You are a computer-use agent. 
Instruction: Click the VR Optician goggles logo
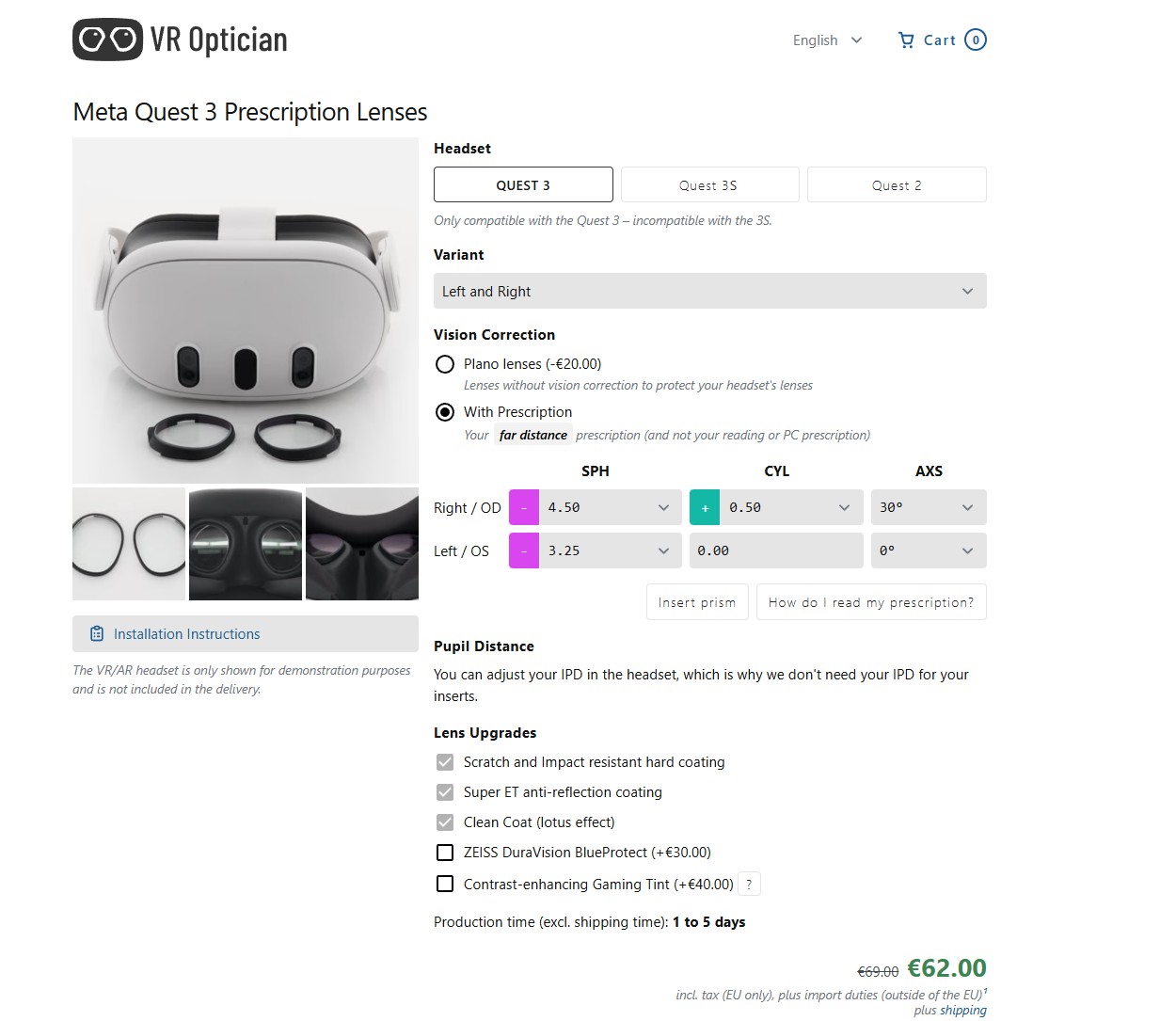coord(107,40)
